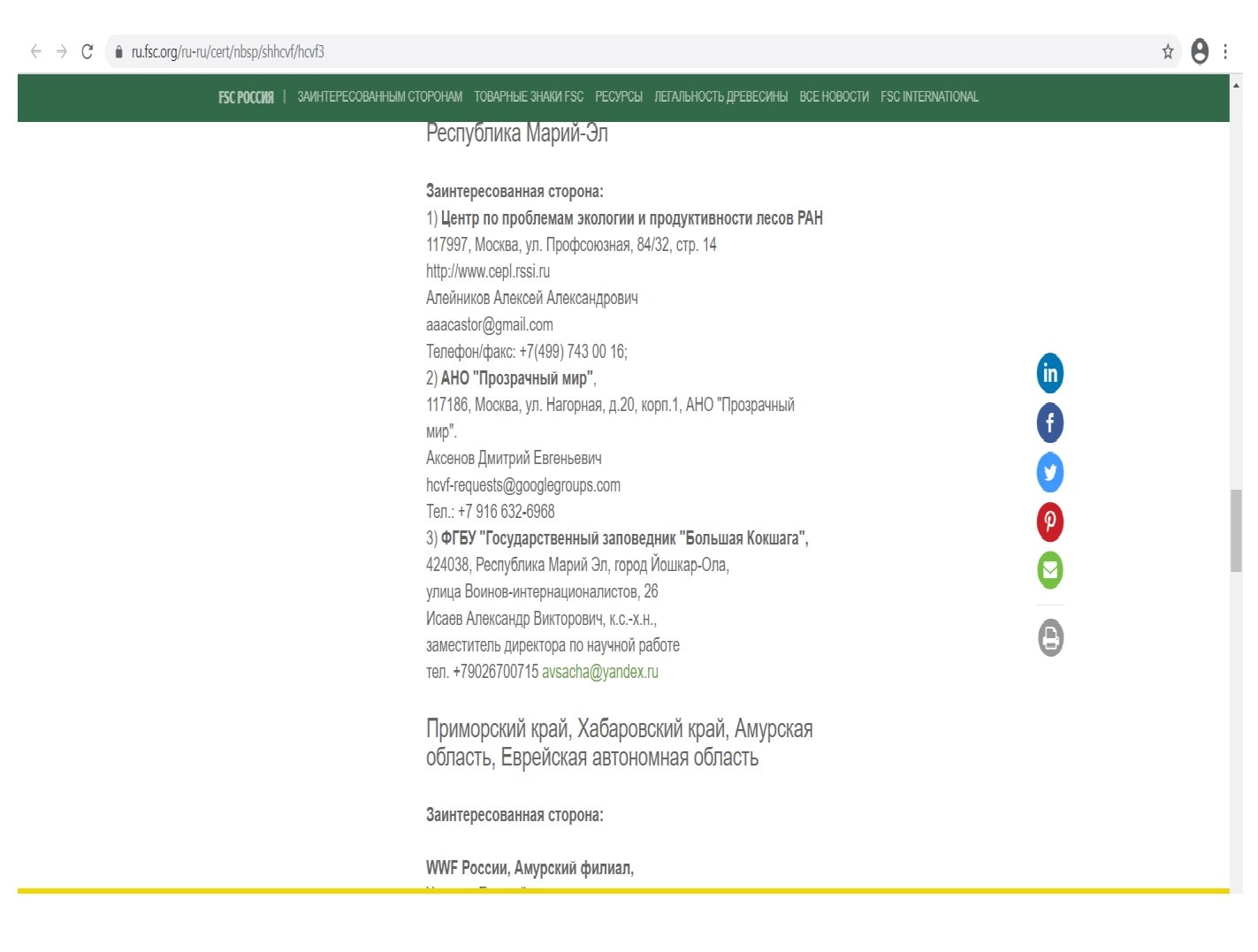Image resolution: width=1258 pixels, height=952 pixels.
Task: Reload the page in browser
Action: click(x=87, y=51)
